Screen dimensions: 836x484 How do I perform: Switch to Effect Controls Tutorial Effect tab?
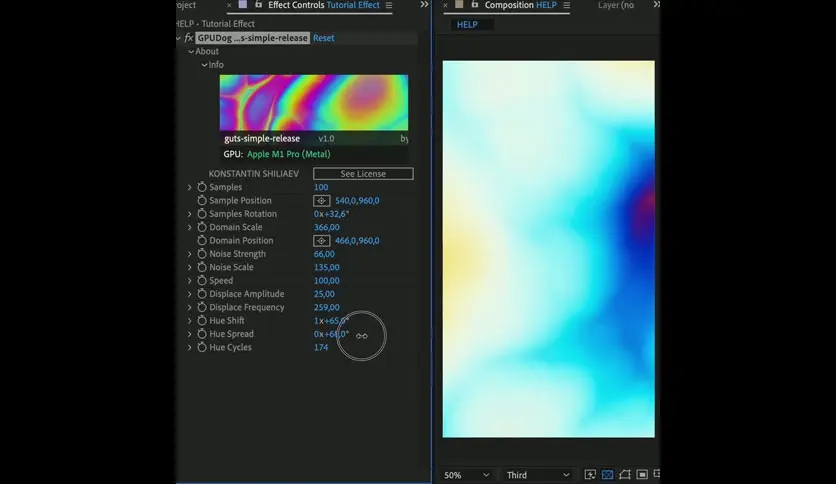point(324,5)
